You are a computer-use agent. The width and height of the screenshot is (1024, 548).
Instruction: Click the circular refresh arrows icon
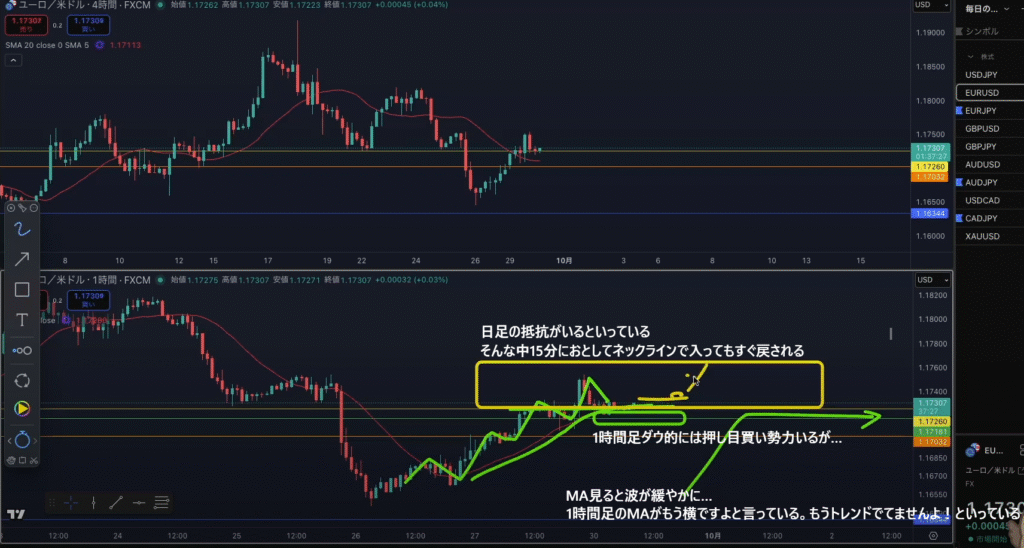pyautogui.click(x=22, y=381)
